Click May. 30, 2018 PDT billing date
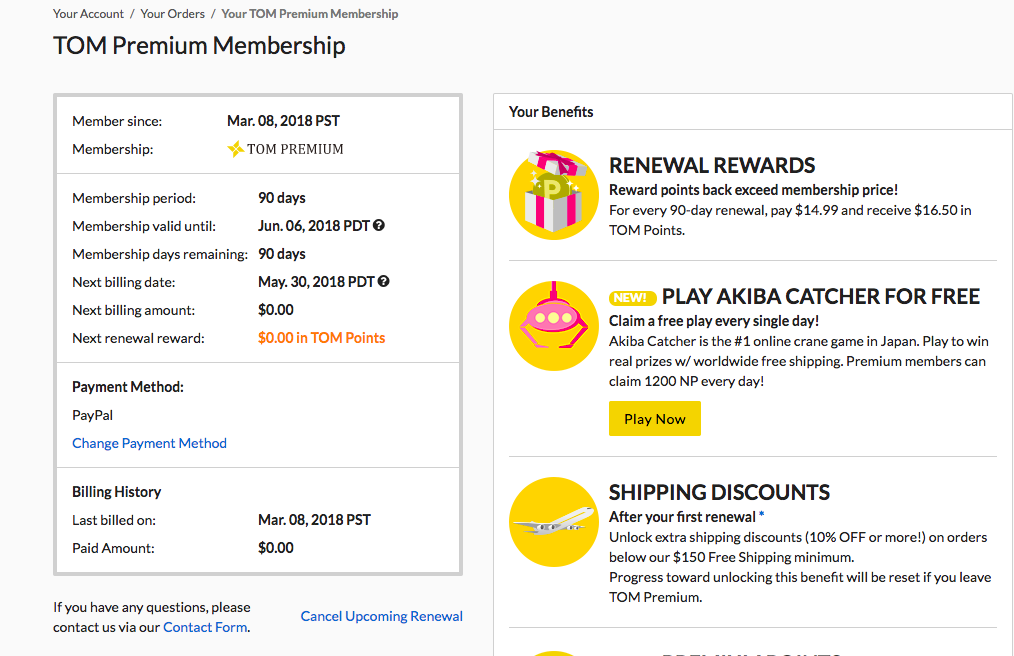The width and height of the screenshot is (1014, 656). 316,282
